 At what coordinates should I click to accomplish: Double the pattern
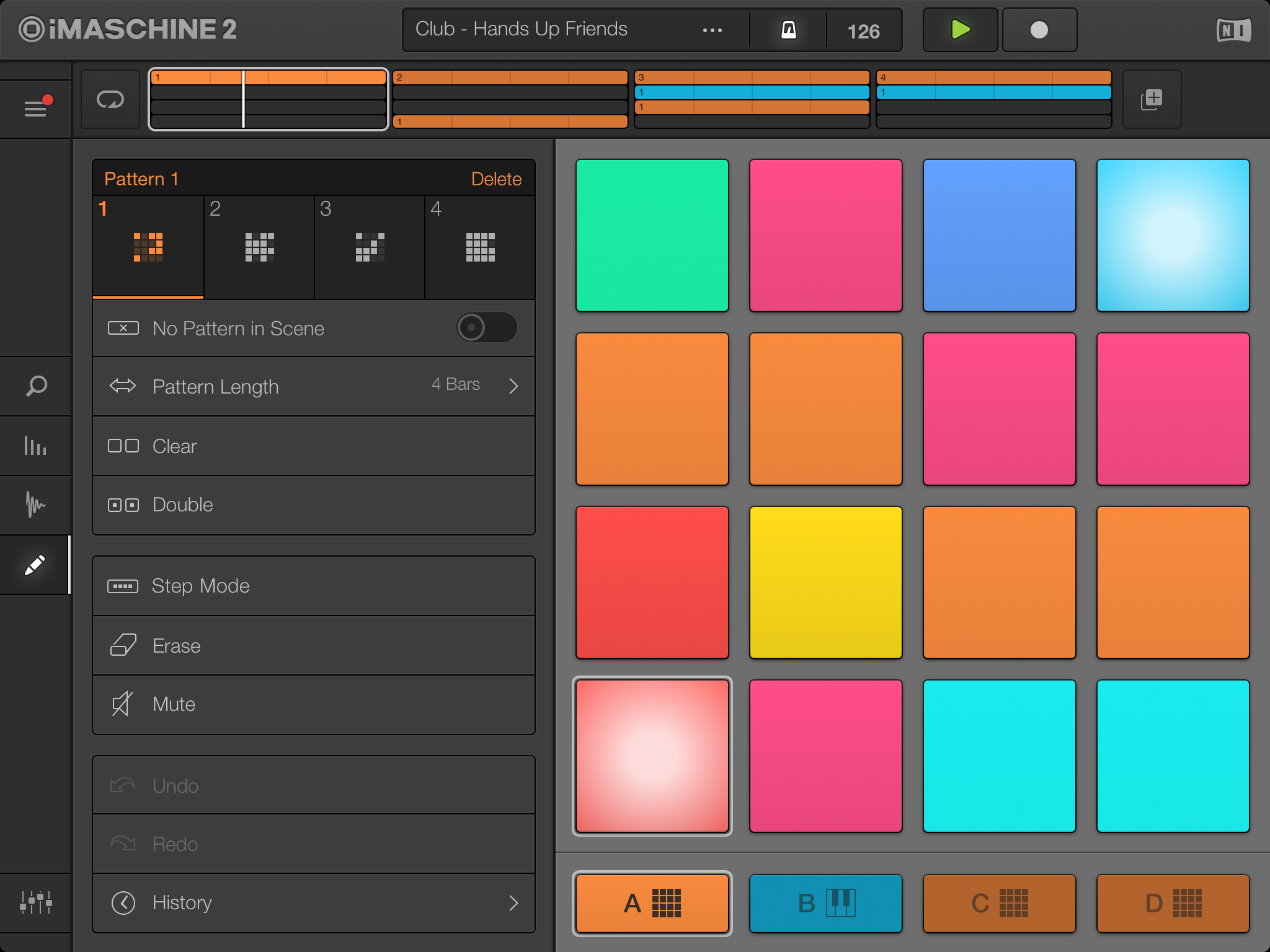314,505
